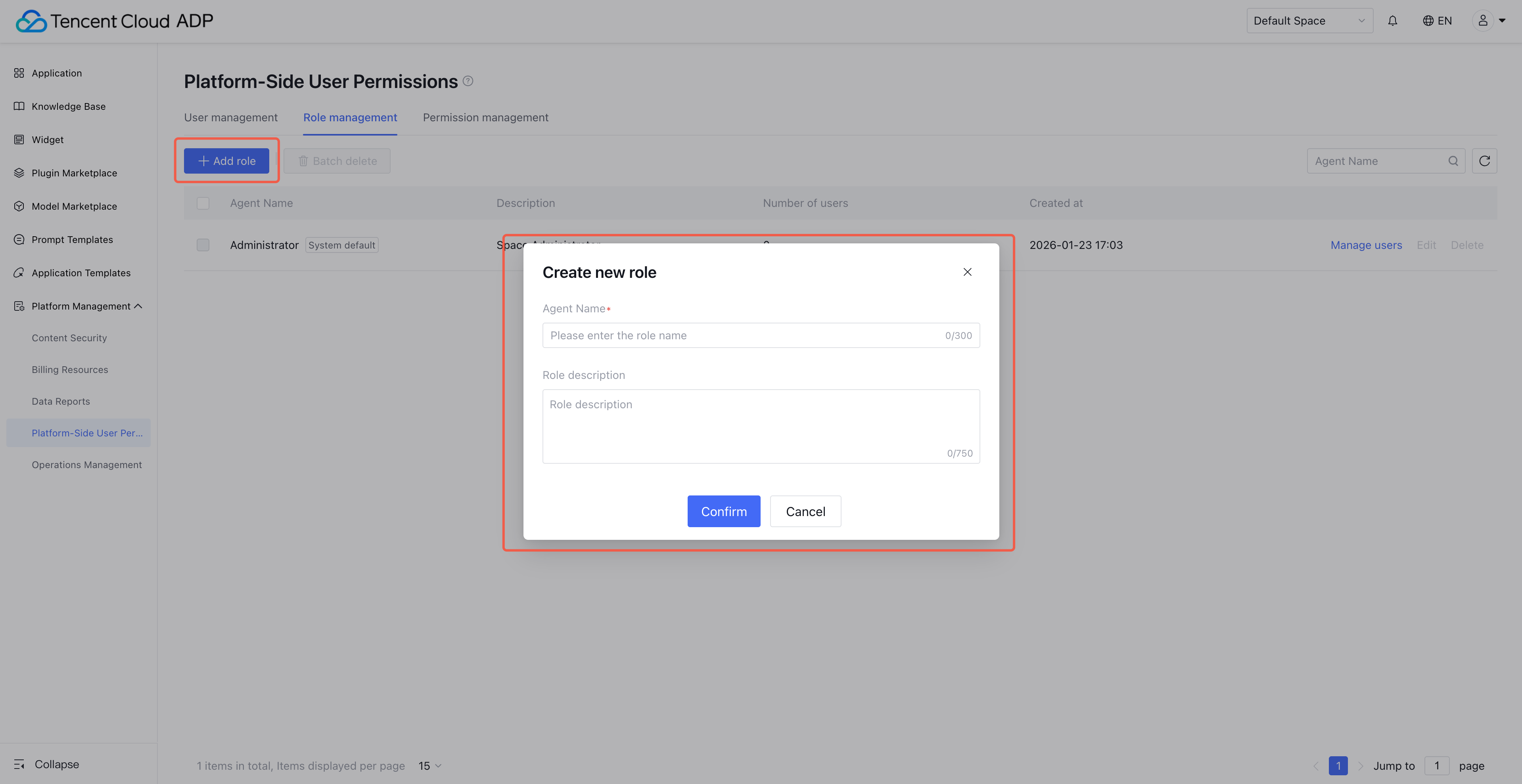Toggle the select-all checkbox in table header

click(203, 203)
